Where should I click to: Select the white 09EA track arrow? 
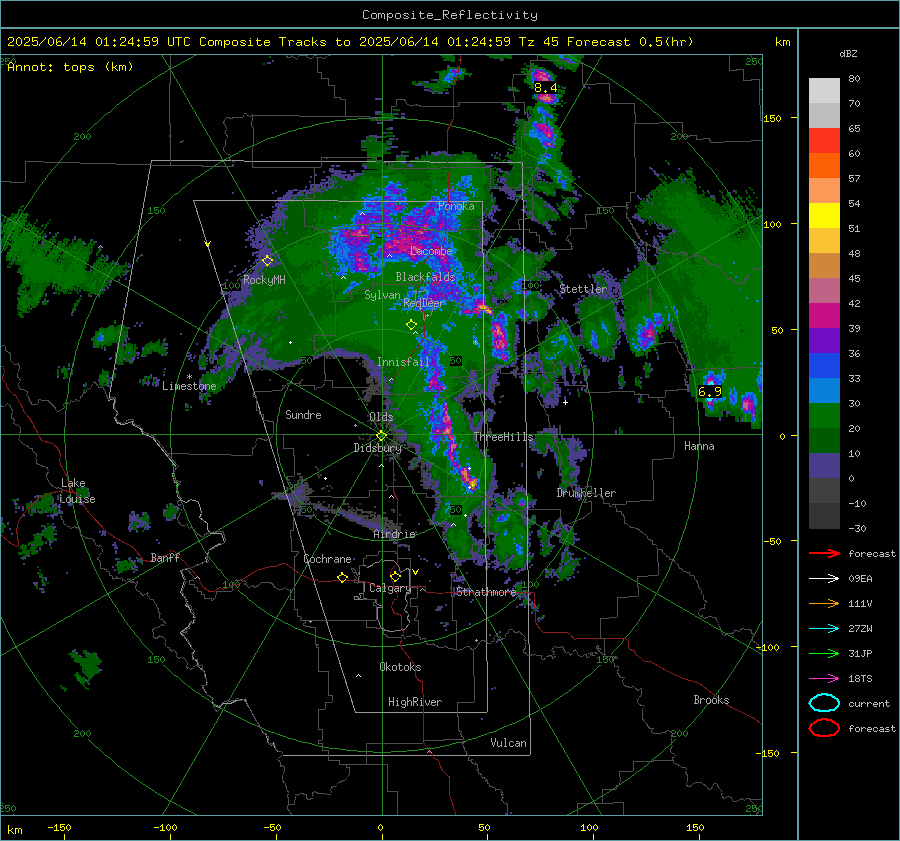click(824, 579)
